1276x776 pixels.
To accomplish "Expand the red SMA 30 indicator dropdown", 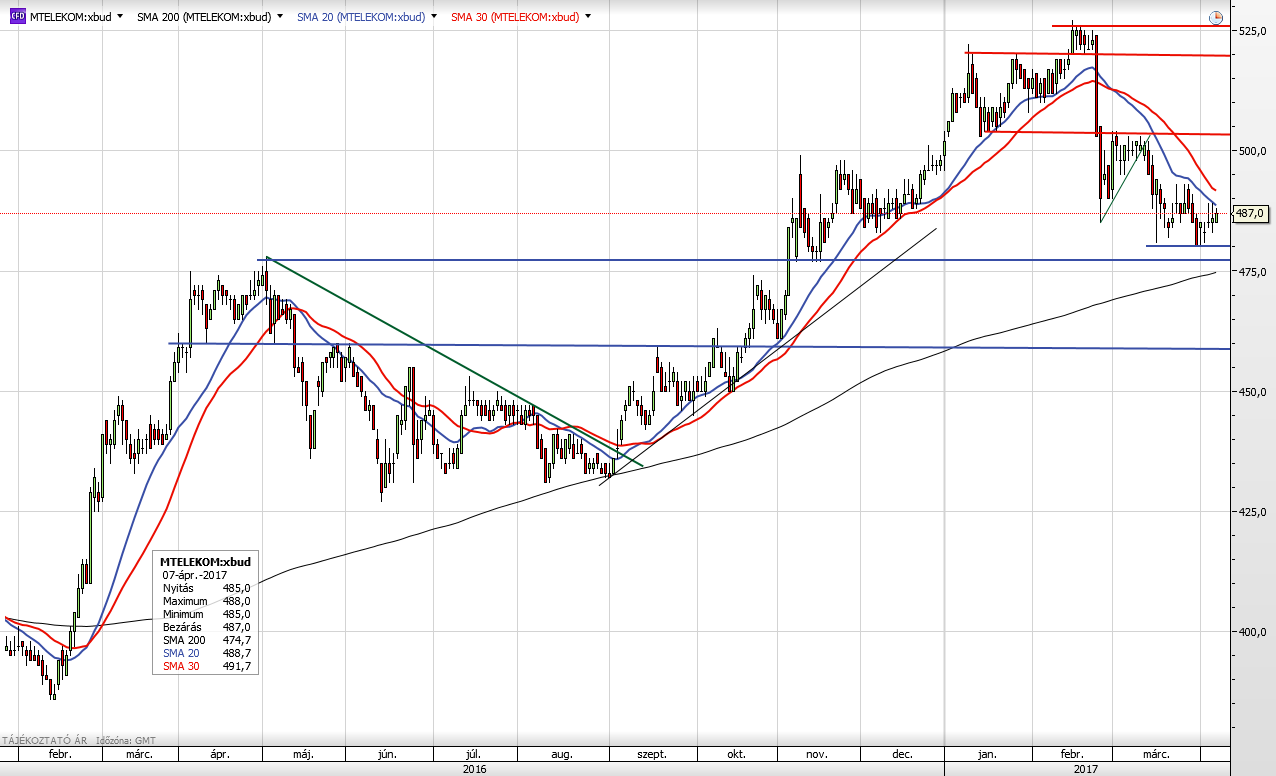I will [587, 17].
